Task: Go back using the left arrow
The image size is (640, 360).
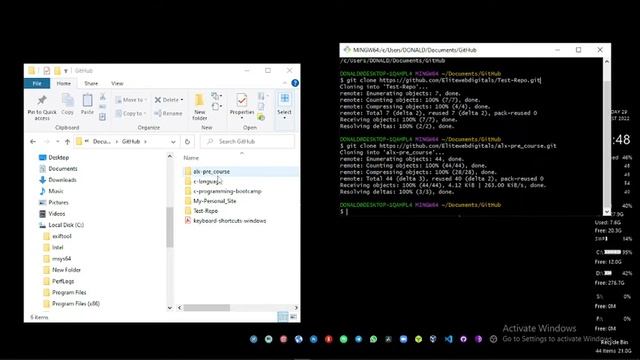Action: (33, 142)
